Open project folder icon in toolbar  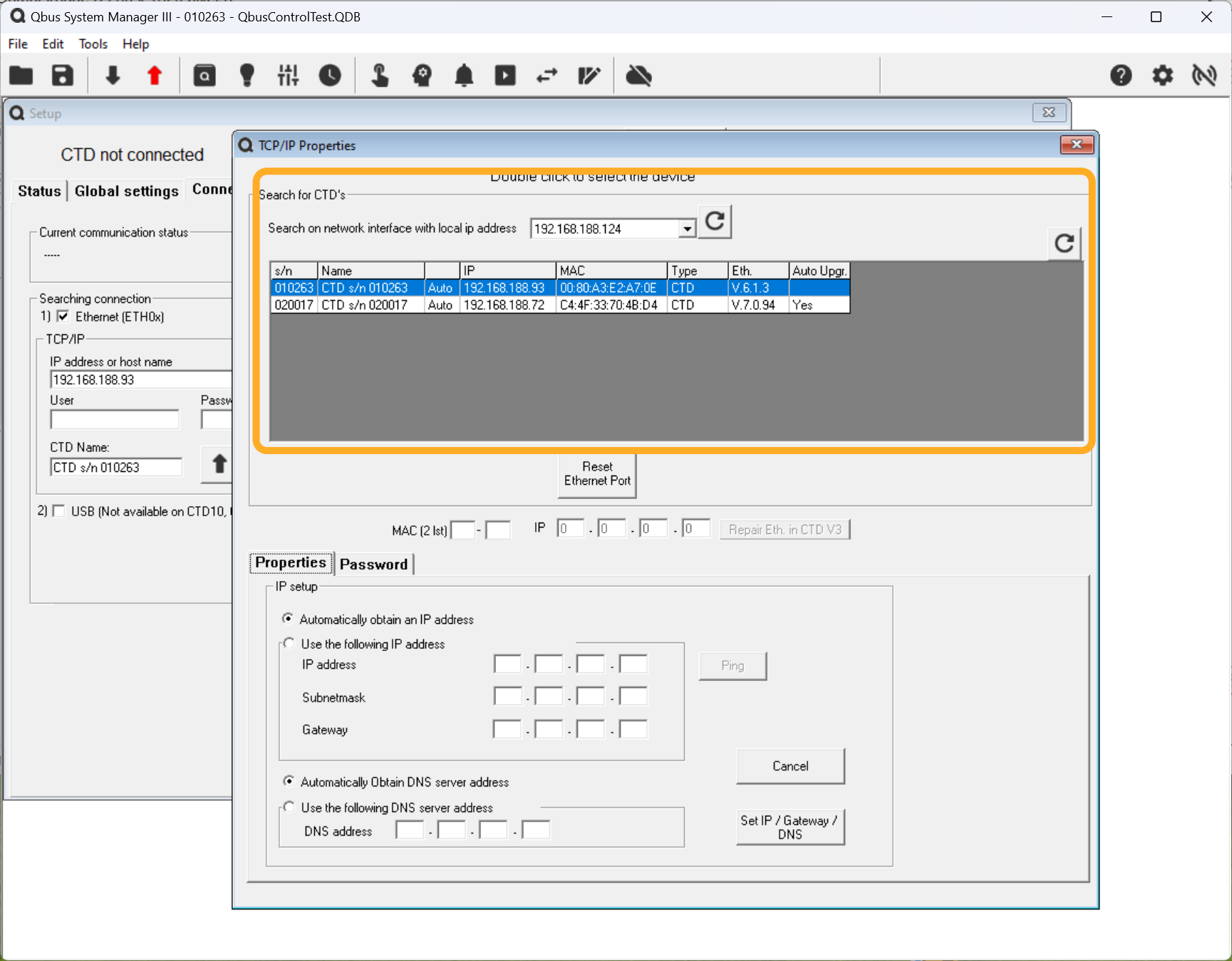click(x=21, y=75)
